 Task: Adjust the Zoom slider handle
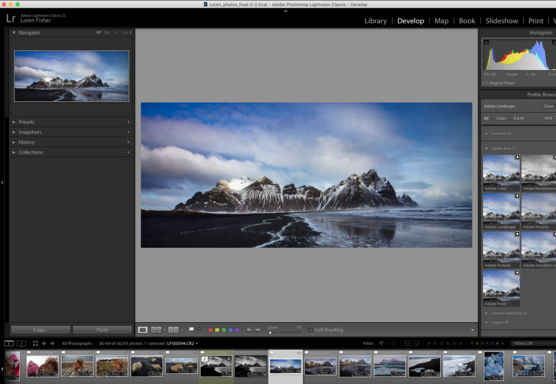[270, 333]
